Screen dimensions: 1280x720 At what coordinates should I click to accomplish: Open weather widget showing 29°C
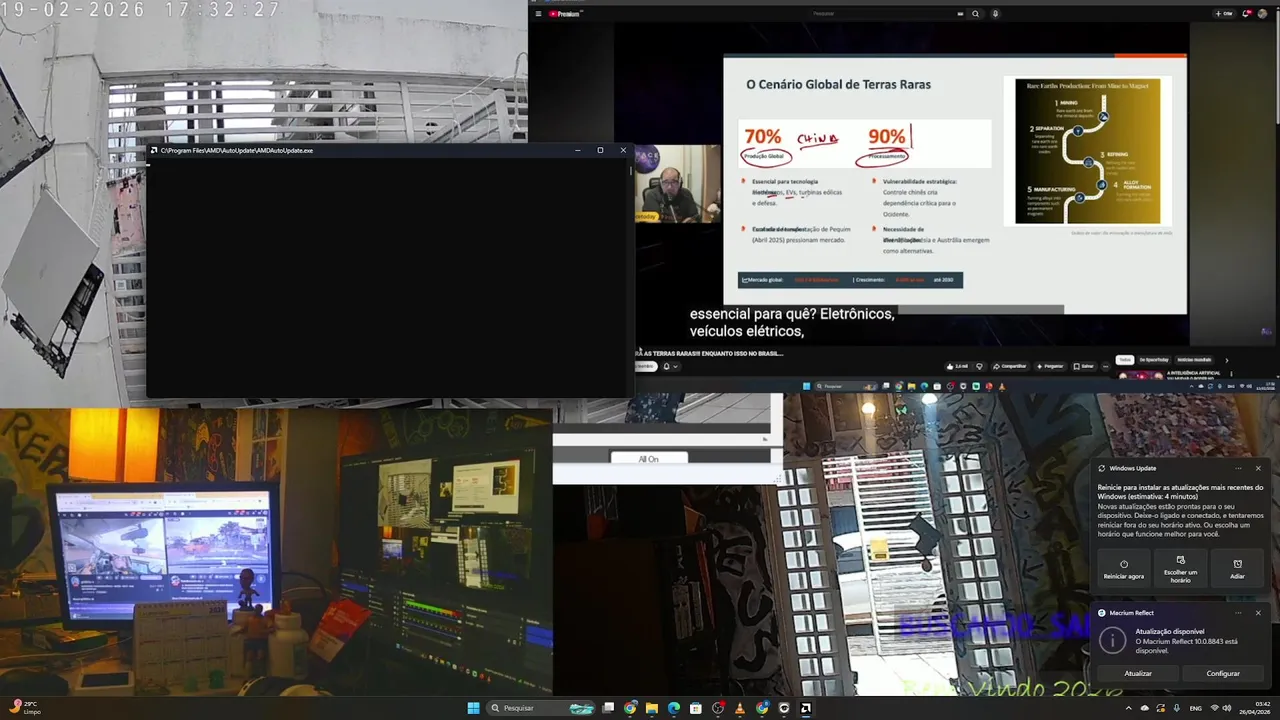[x=26, y=708]
